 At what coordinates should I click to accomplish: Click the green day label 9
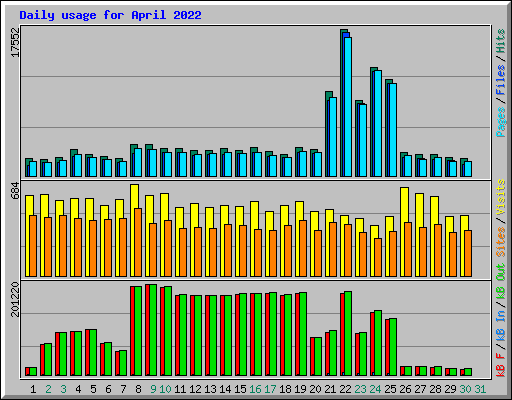pos(153,389)
